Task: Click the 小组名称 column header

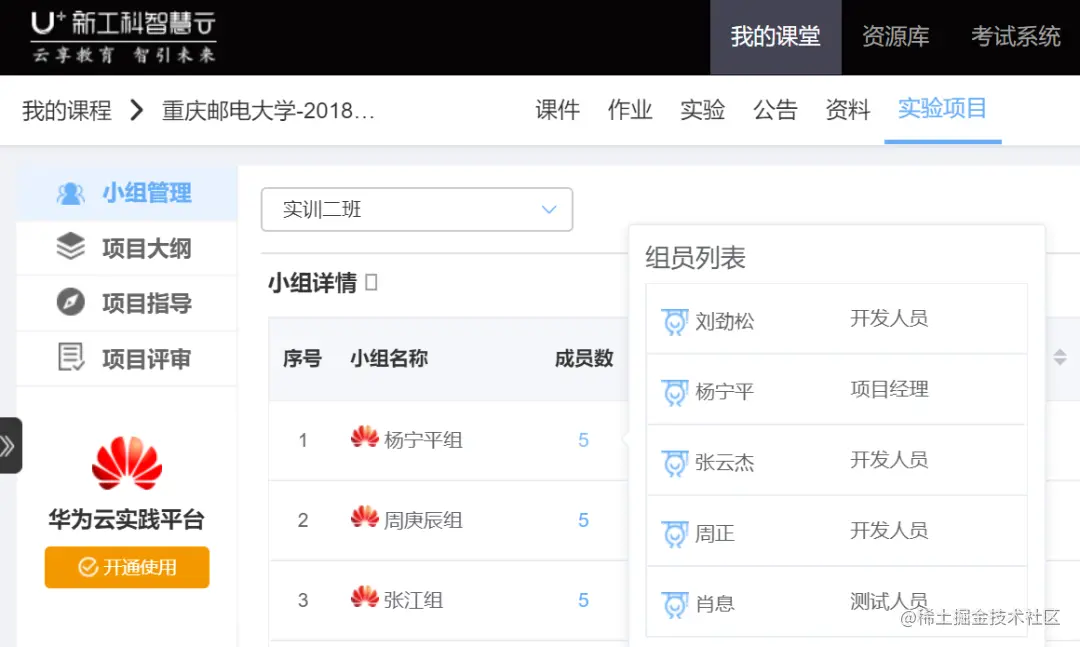Action: tap(389, 358)
